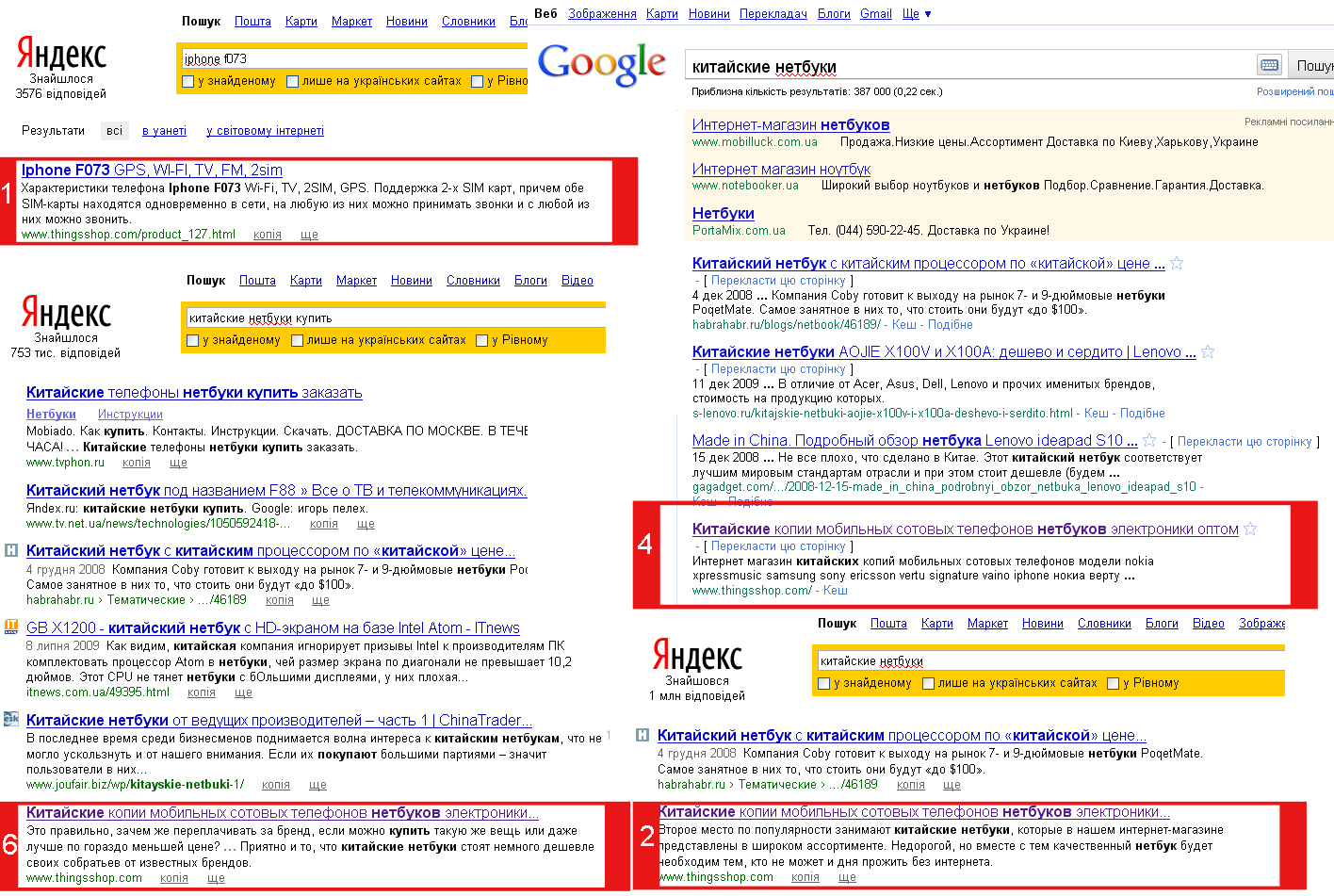
Task: Check 'лише на українських сайтах' under 'iphone f073' search
Action: (292, 82)
